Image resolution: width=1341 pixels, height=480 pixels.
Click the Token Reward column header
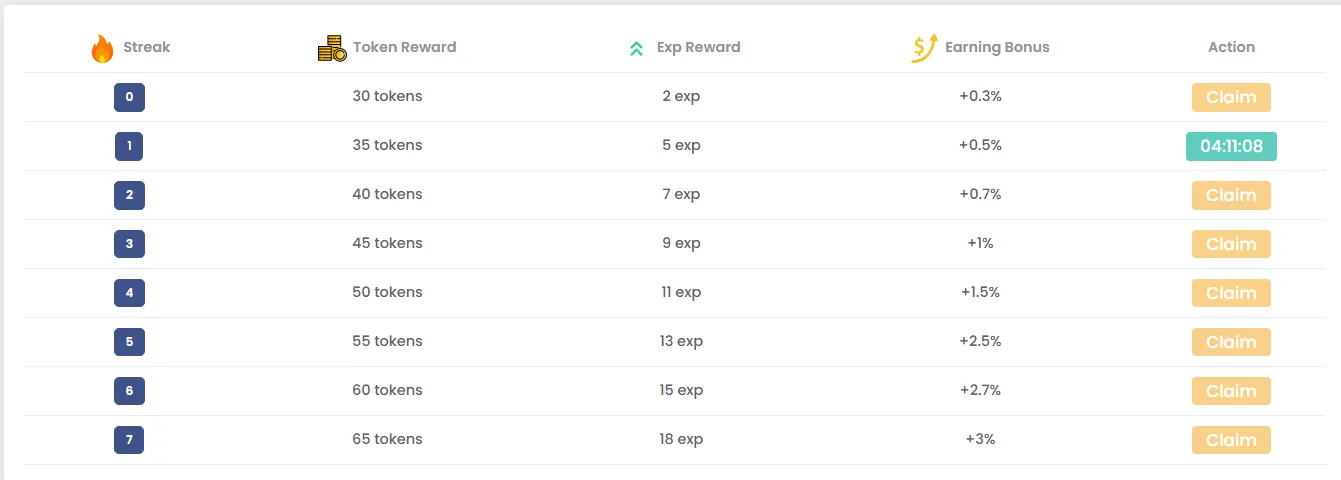point(404,47)
